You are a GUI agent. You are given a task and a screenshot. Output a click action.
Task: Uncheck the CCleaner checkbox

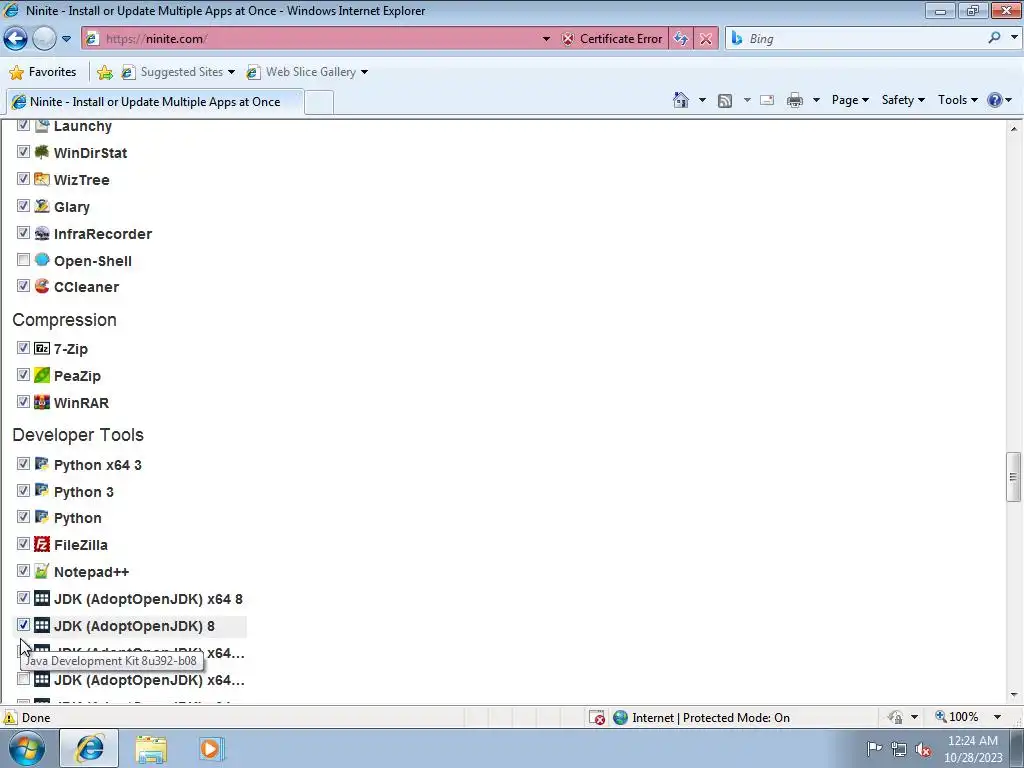(24, 285)
